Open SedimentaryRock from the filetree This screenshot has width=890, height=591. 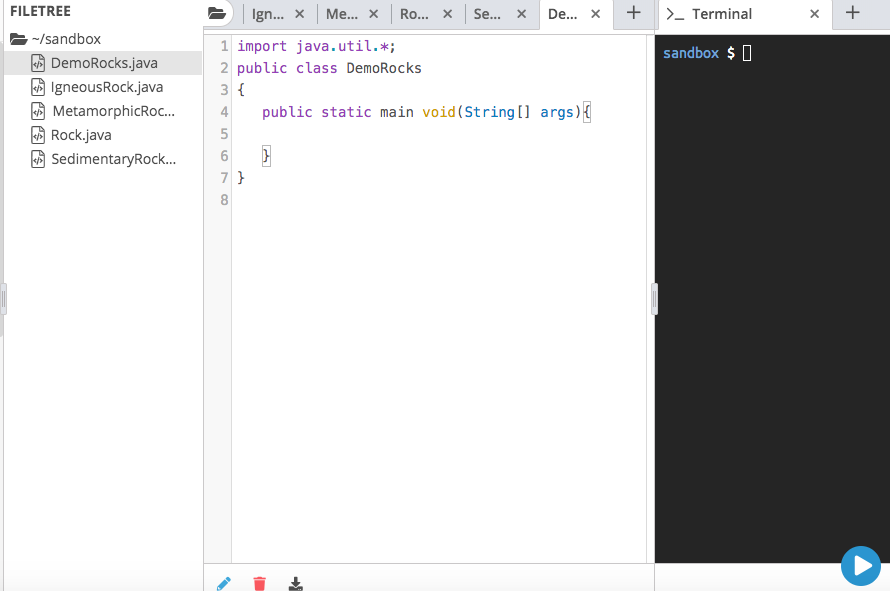click(x=109, y=158)
